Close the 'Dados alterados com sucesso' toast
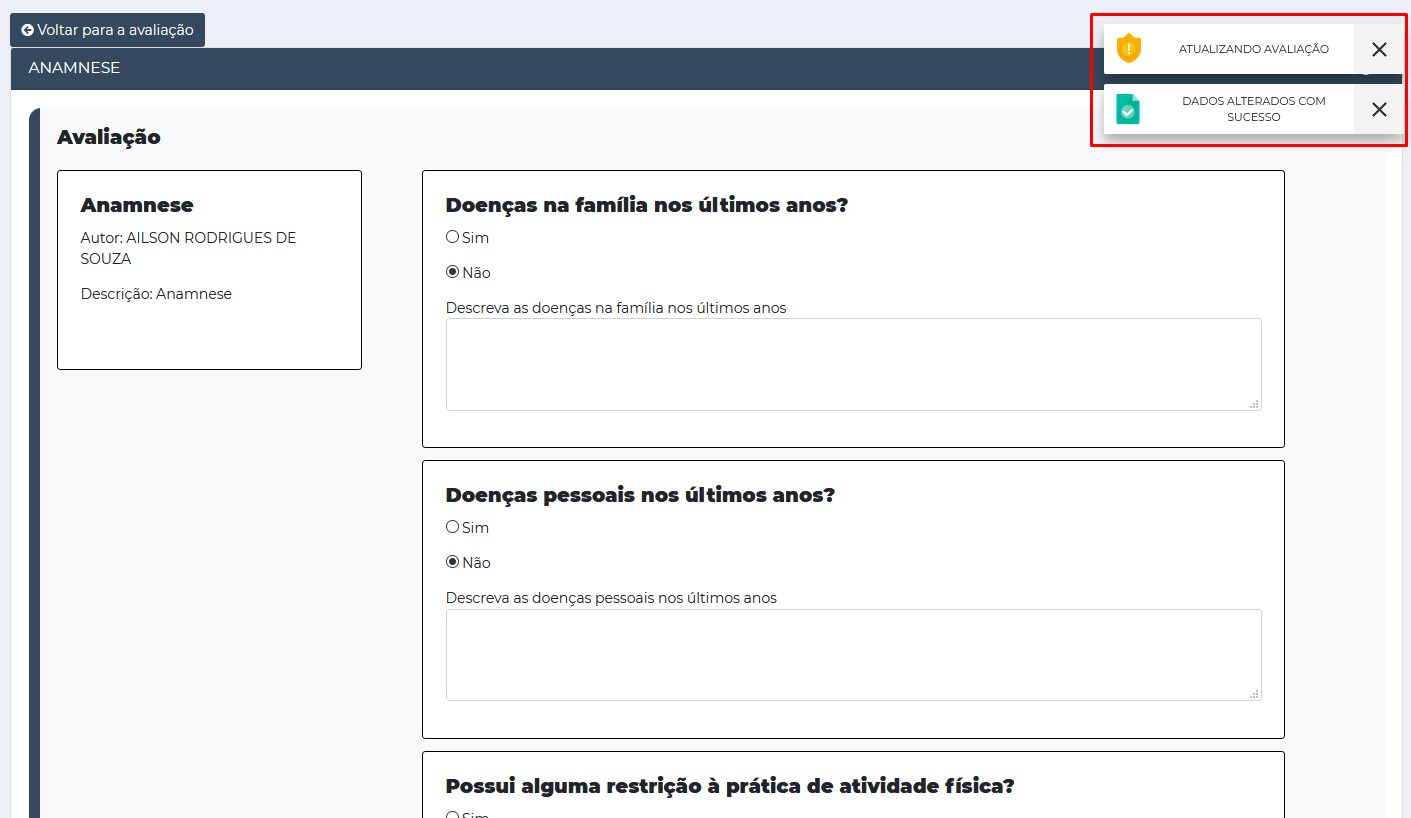This screenshot has height=818, width=1411. pos(1379,110)
